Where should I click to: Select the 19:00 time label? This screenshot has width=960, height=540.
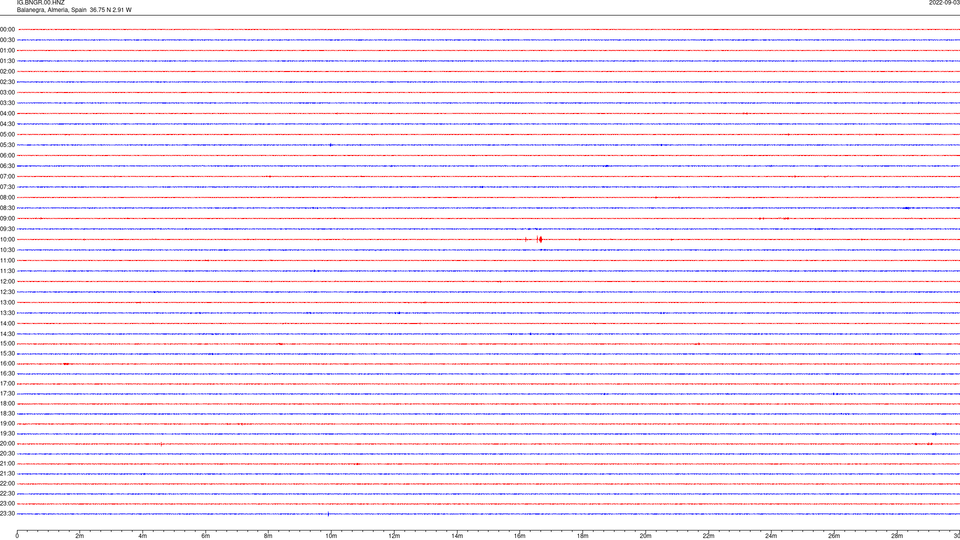[7, 424]
